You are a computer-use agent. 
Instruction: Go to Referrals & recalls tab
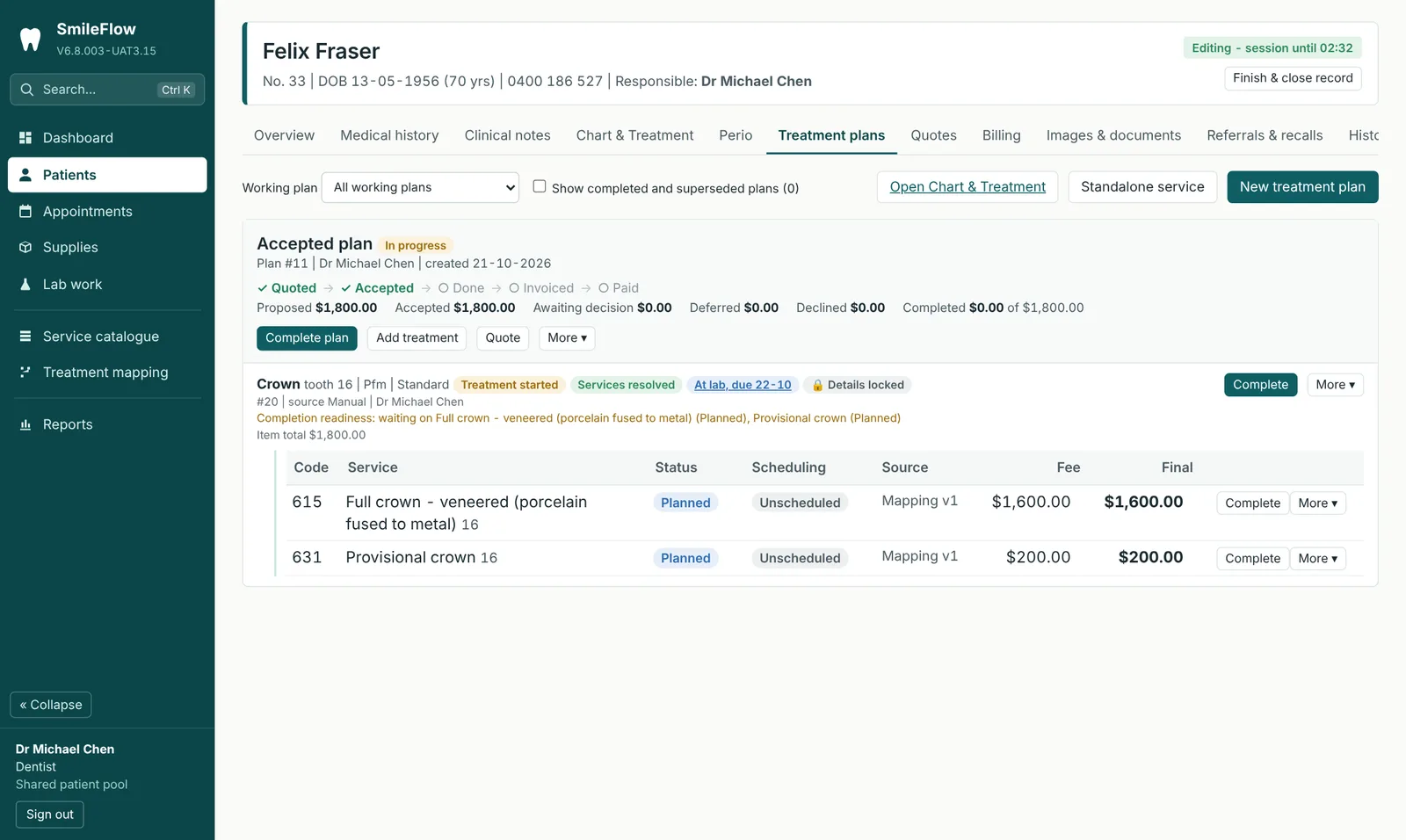coord(1265,135)
